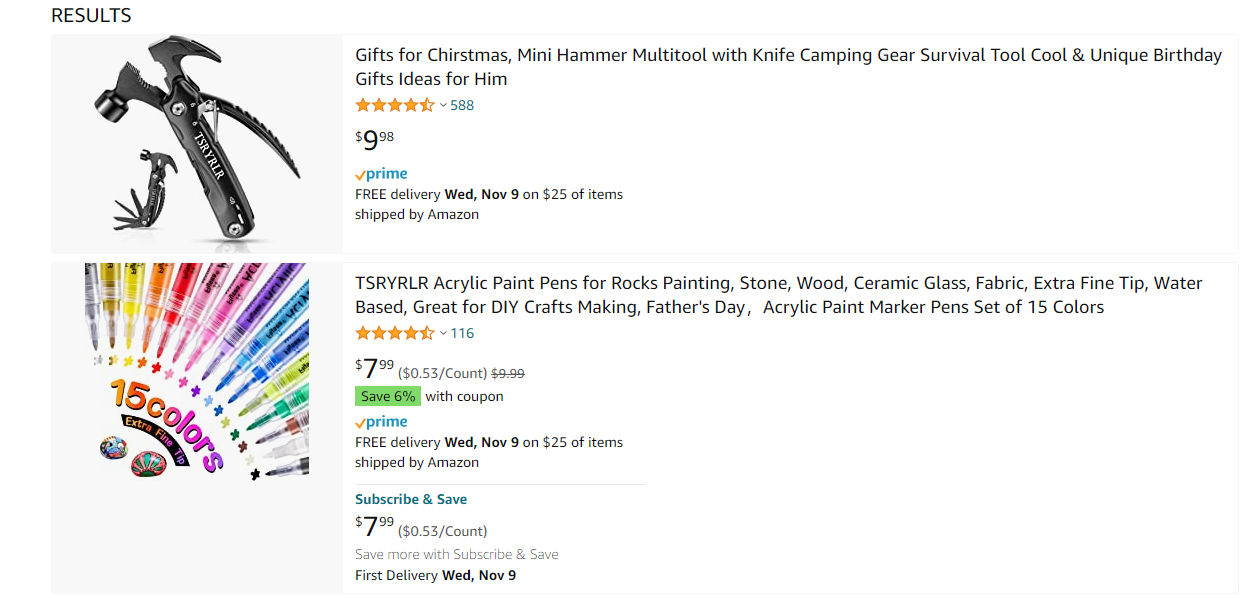Click the Prime logo under the hammer listing
The image size is (1252, 598).
[x=381, y=174]
